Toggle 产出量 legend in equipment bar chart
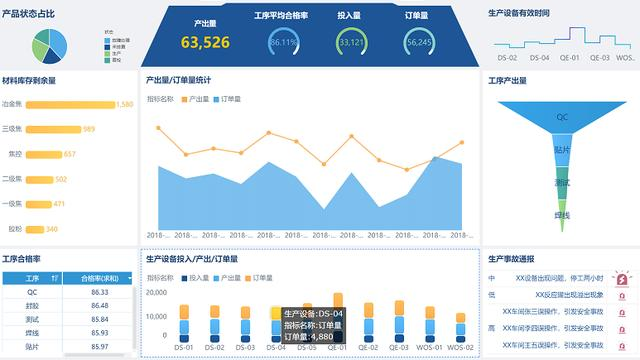Viewport: 640px width, 360px height. click(x=227, y=278)
